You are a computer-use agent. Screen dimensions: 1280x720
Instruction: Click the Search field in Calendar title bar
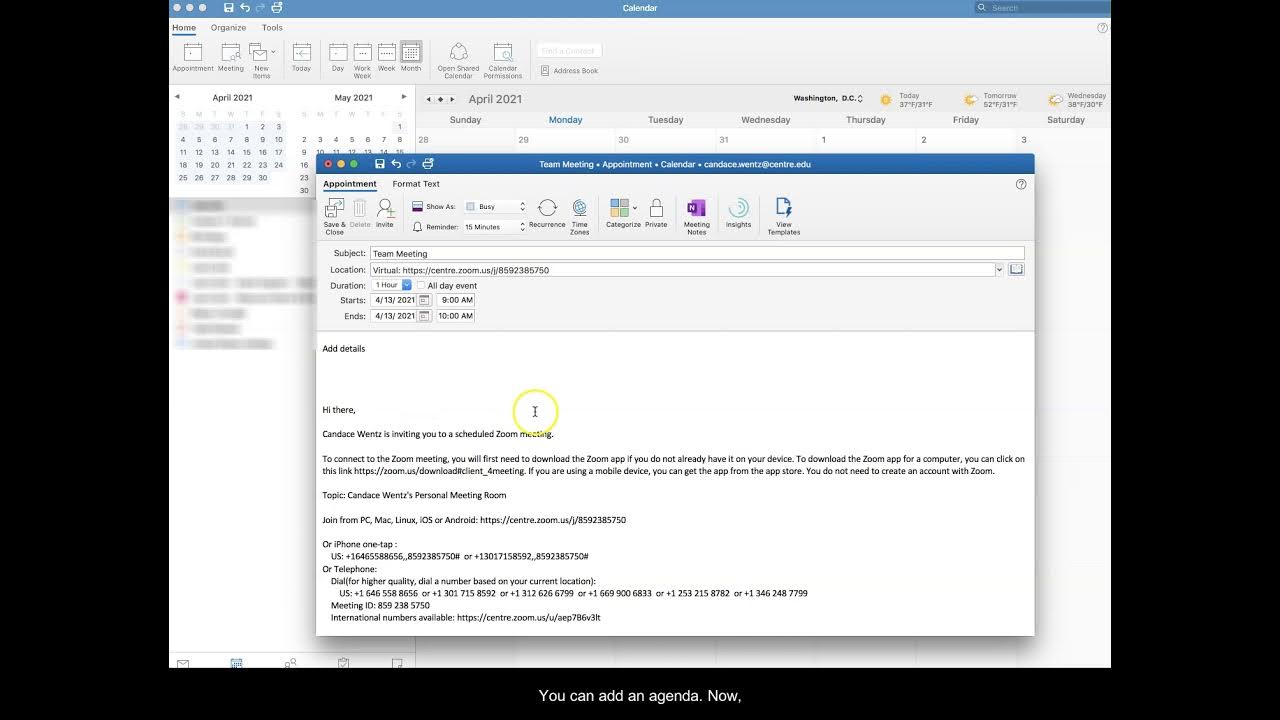click(x=1042, y=8)
